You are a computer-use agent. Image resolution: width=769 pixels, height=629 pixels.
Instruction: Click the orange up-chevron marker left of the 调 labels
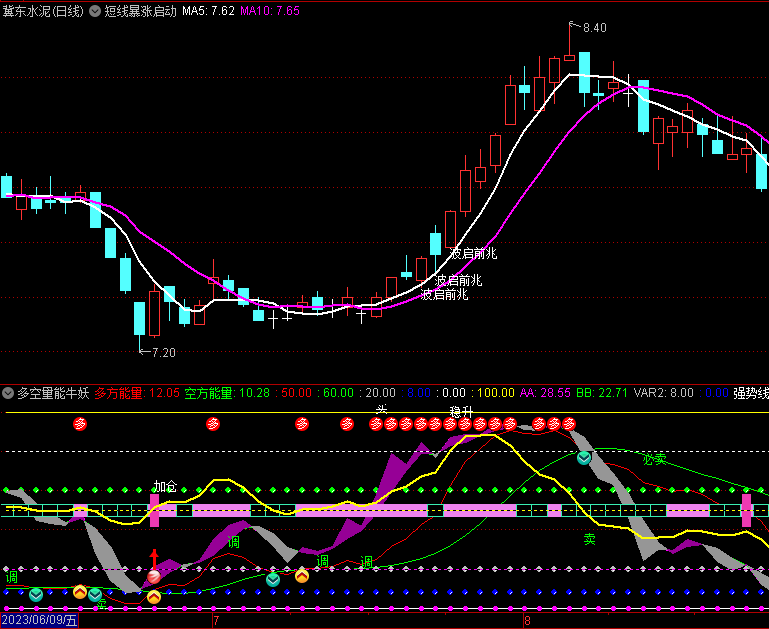tap(302, 576)
